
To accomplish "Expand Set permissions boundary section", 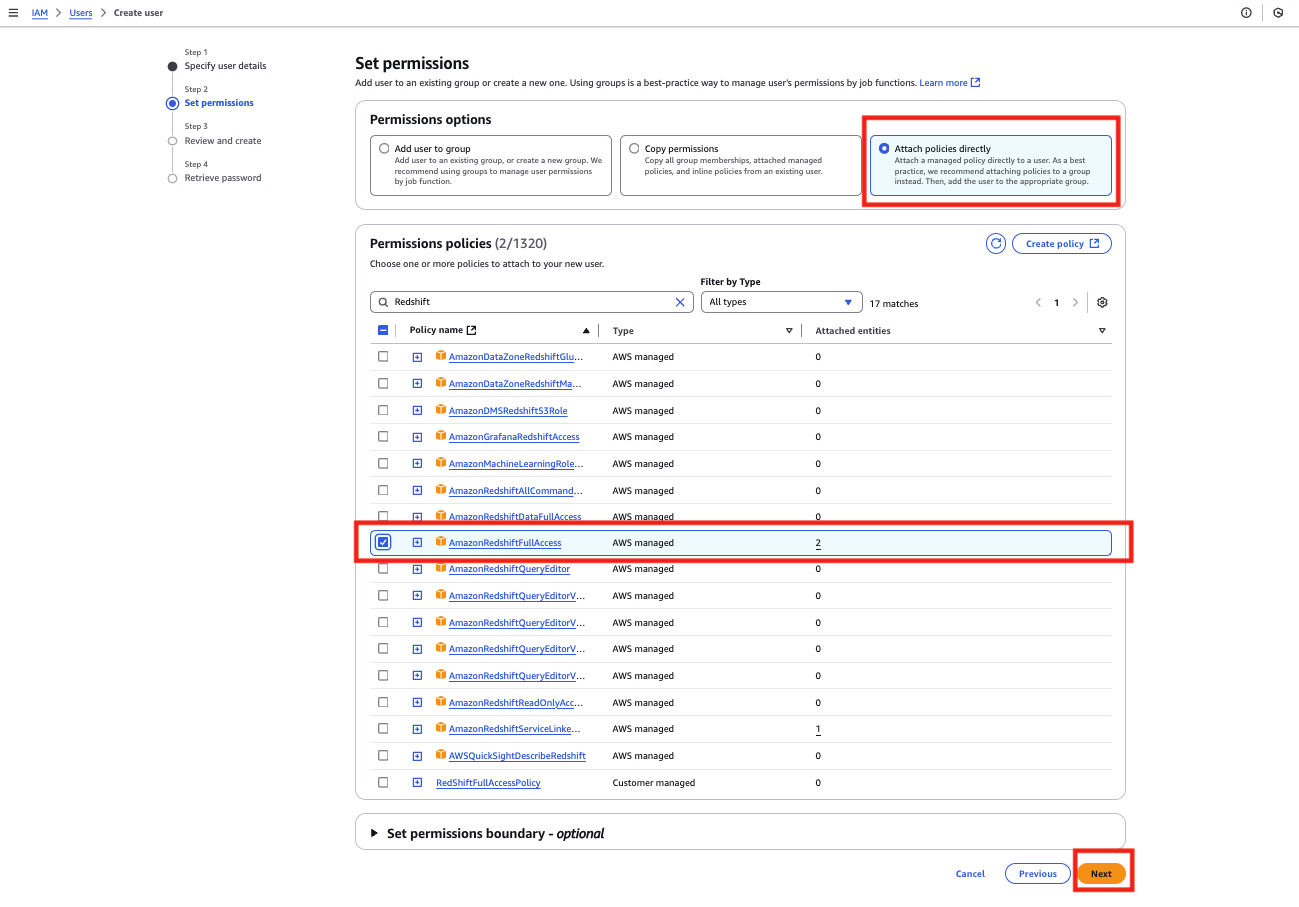I will coord(375,833).
